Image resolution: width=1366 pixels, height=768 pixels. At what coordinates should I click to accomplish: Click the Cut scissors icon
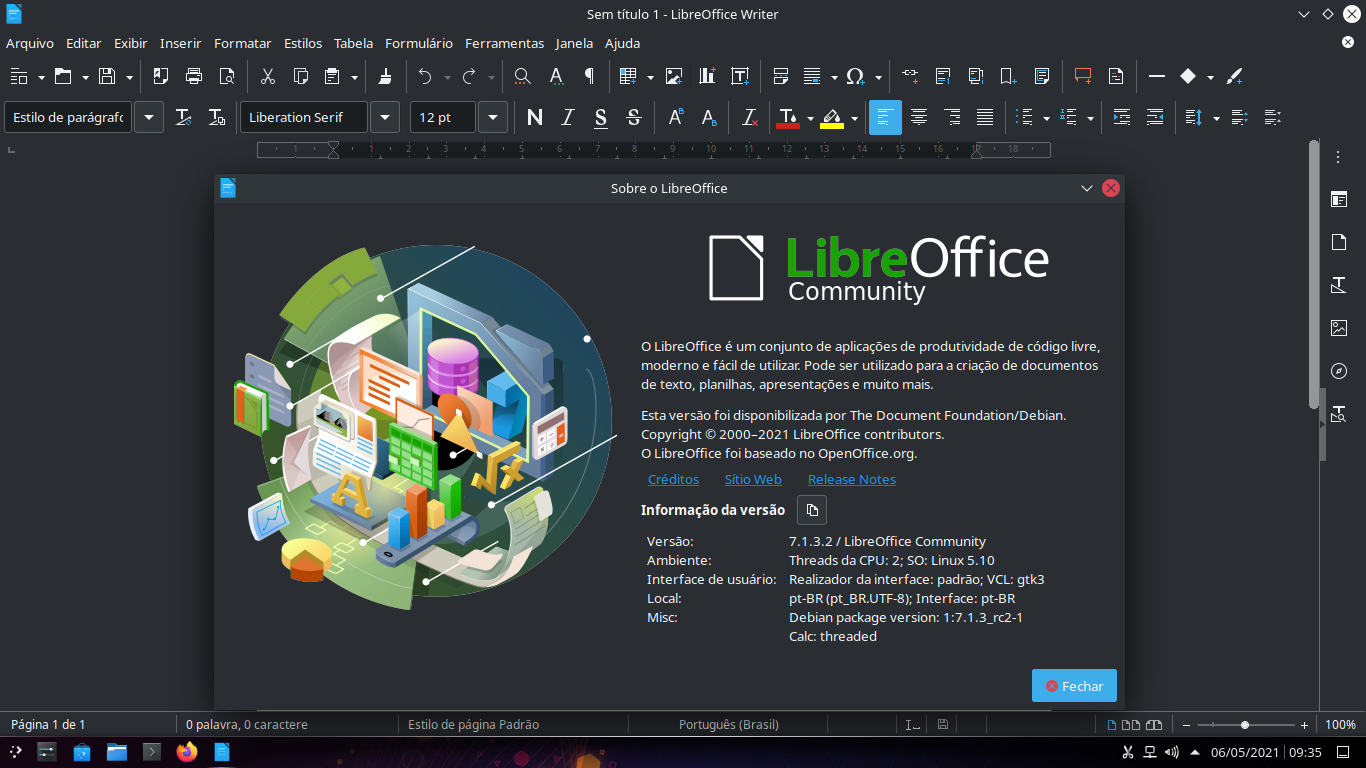268,76
